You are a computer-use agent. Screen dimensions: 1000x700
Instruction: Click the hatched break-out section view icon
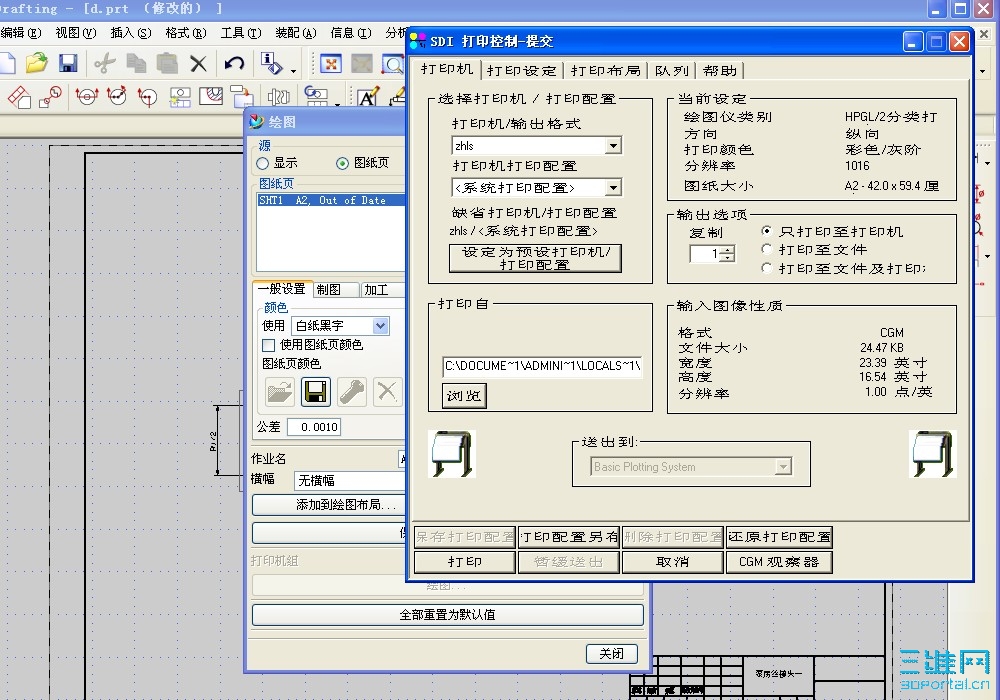coord(211,96)
